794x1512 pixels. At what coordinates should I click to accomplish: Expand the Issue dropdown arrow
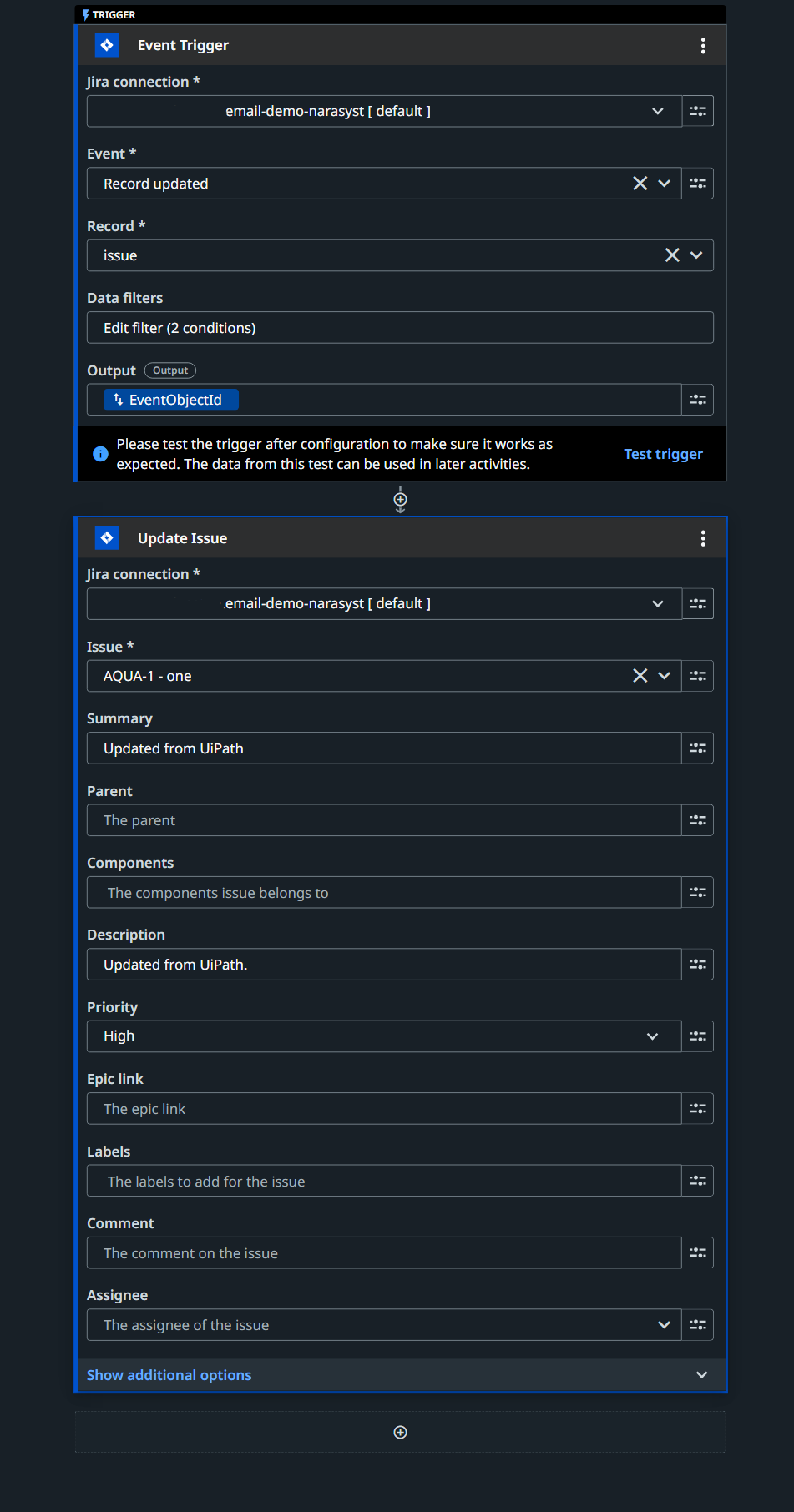(665, 676)
